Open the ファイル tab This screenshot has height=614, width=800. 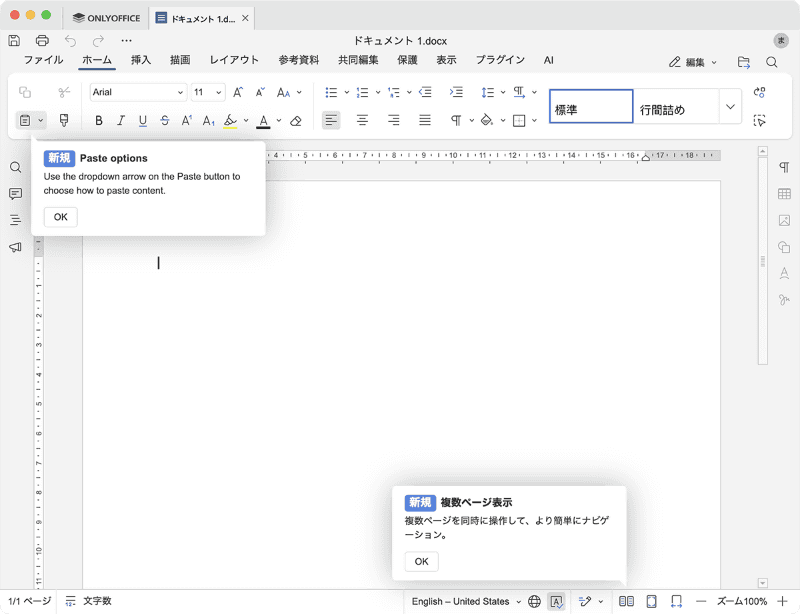[x=43, y=60]
